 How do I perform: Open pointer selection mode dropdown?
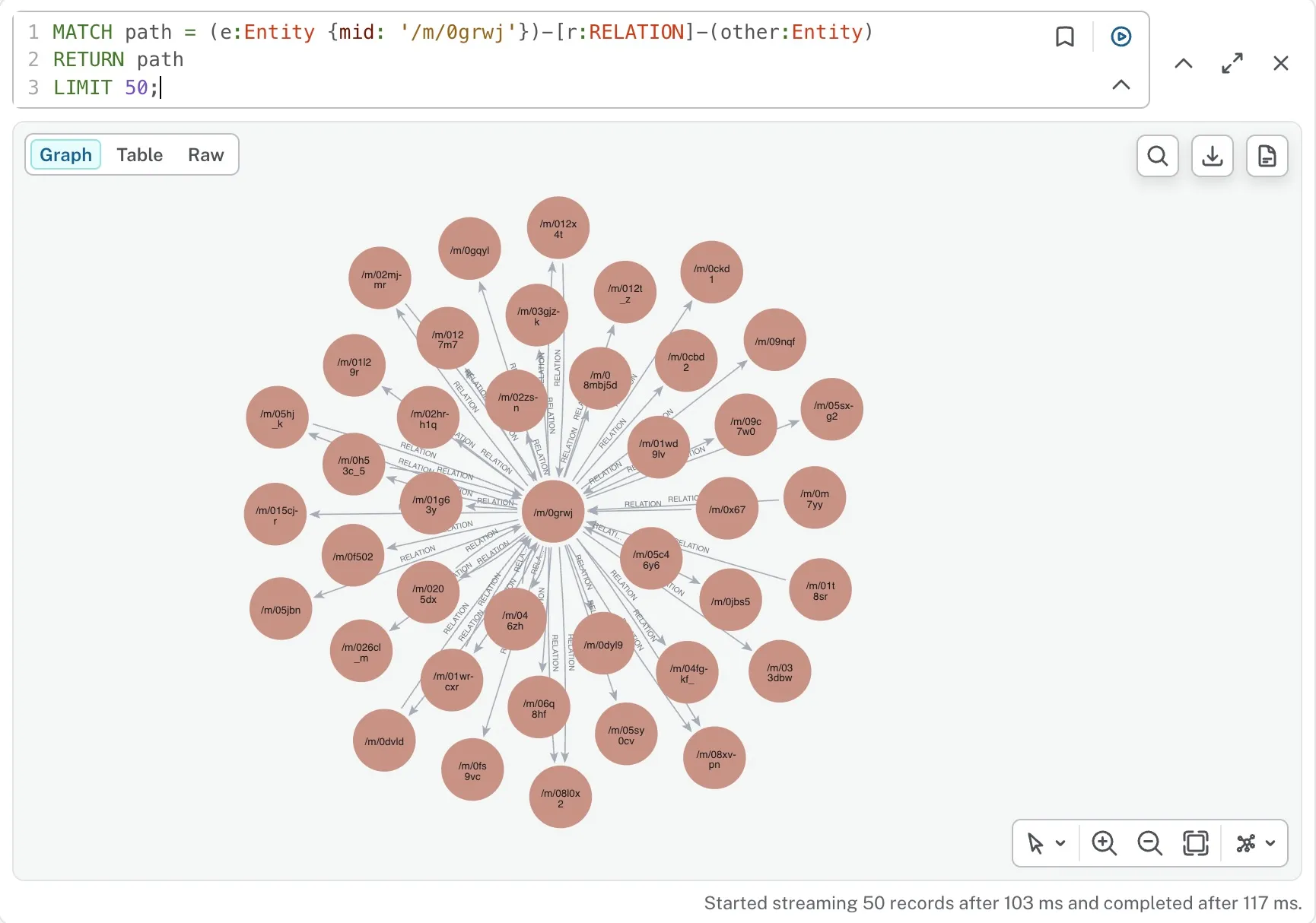pos(1047,843)
